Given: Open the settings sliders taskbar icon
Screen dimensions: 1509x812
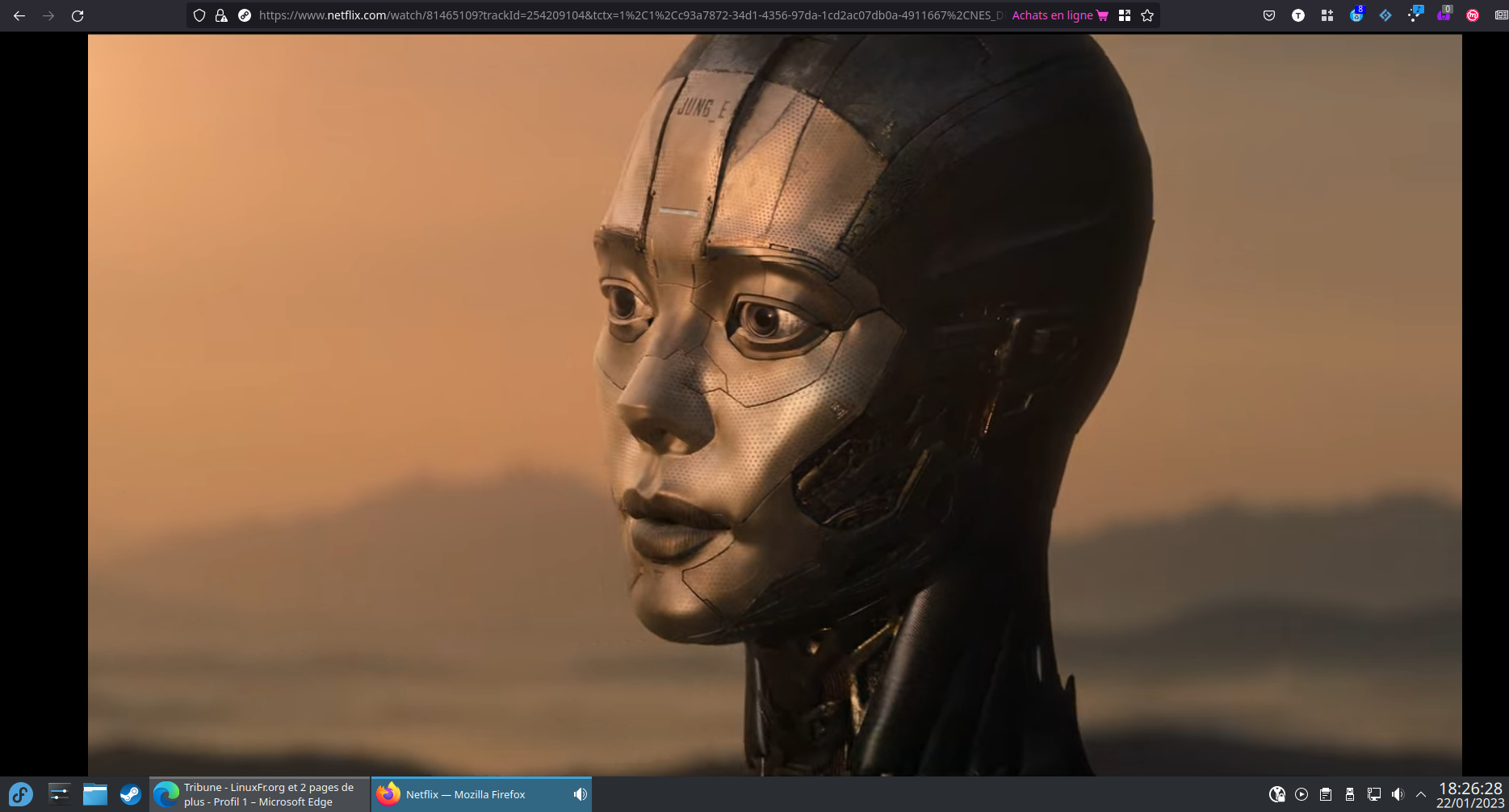Looking at the screenshot, I should click(x=59, y=794).
